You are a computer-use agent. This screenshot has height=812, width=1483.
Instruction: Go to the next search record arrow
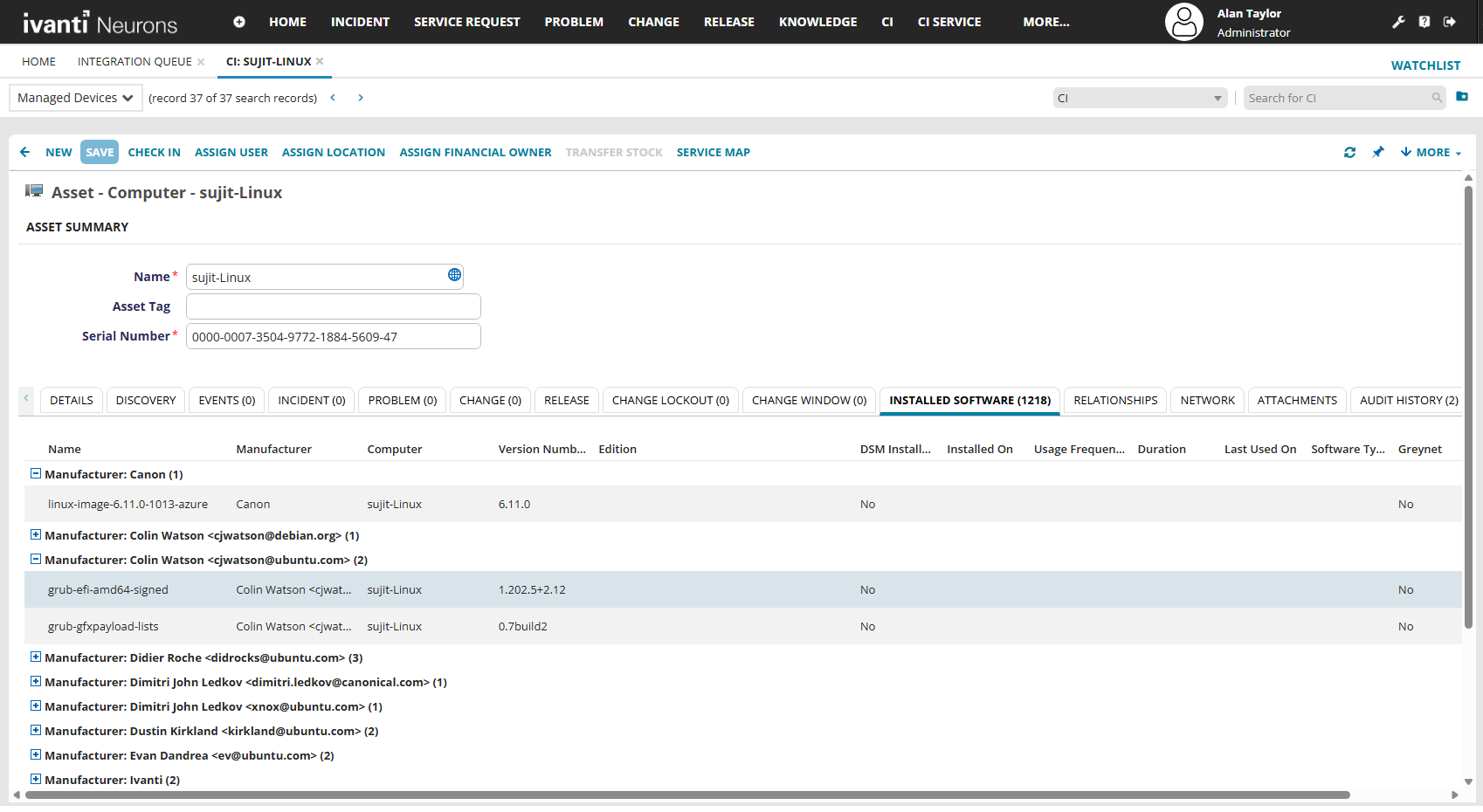(x=361, y=98)
